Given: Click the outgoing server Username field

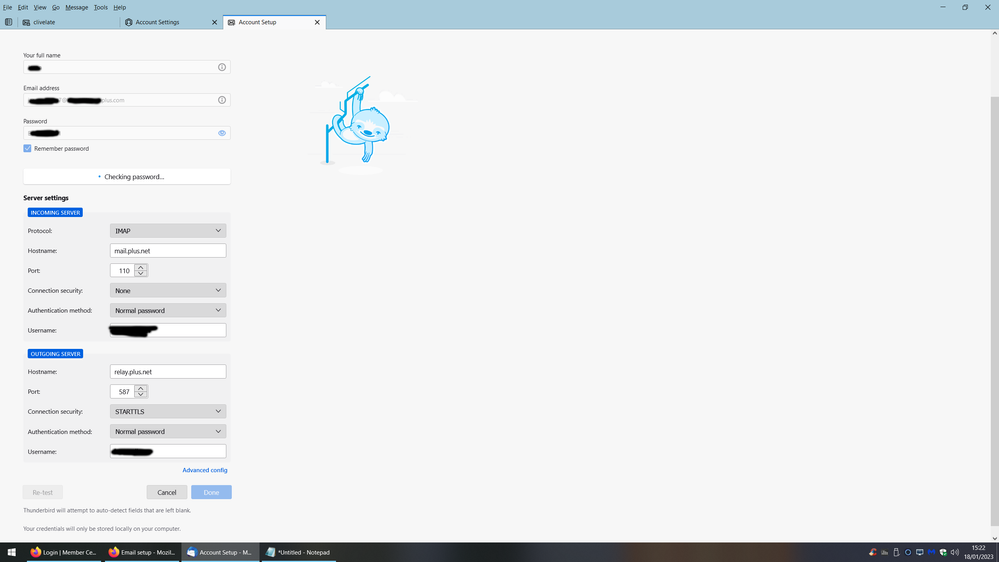Looking at the screenshot, I should 168,451.
